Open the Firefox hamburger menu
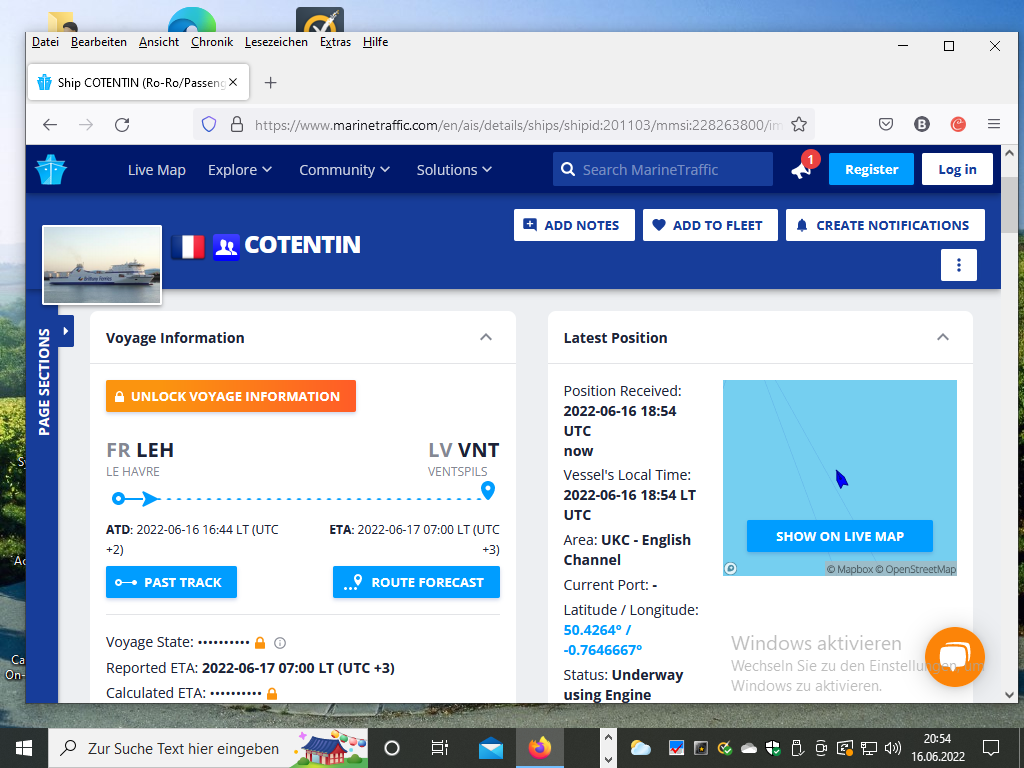Screen dimensions: 1024x768 [x=994, y=124]
